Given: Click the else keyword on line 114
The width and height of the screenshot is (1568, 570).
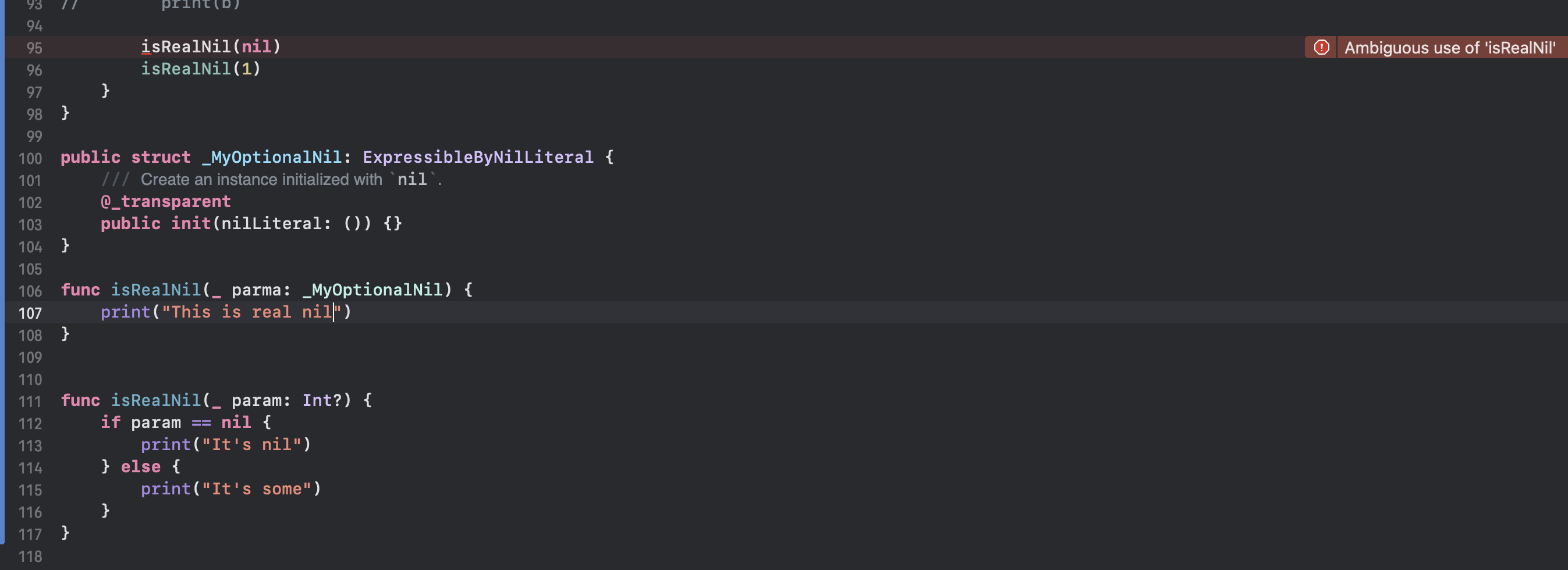Looking at the screenshot, I should pos(141,466).
